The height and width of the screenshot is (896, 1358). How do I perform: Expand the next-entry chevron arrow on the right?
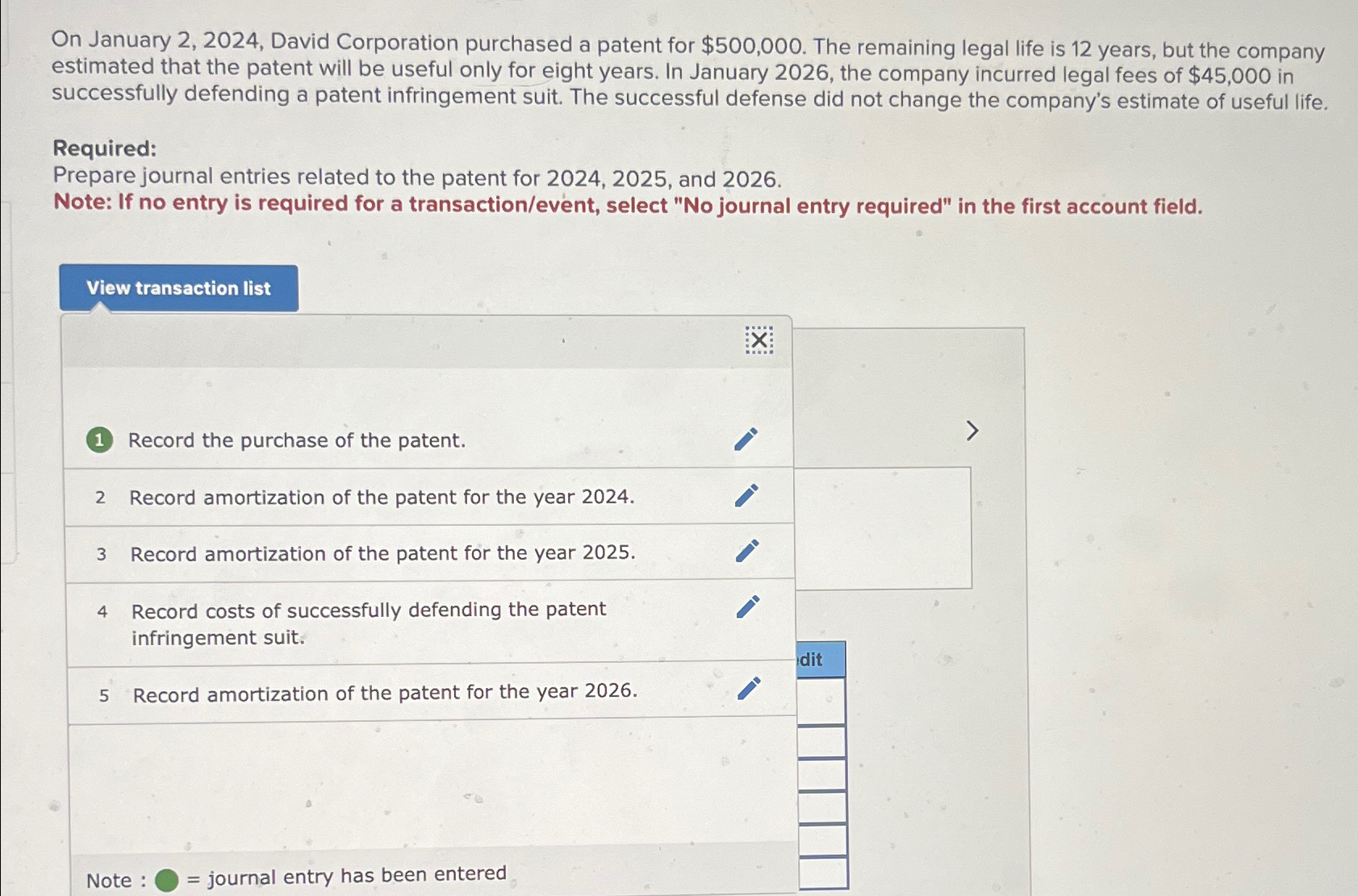(972, 431)
